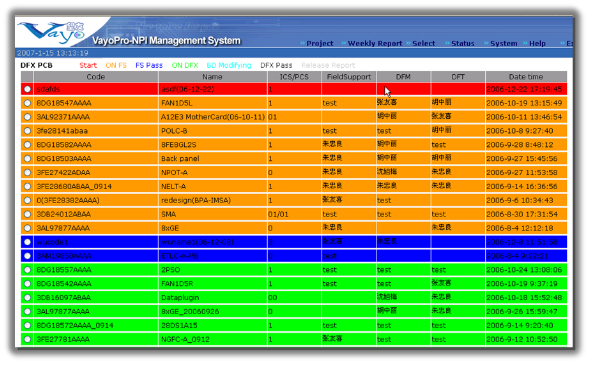This screenshot has width=593, height=368.
Task: Click the Vayo logo
Action: click(52, 32)
